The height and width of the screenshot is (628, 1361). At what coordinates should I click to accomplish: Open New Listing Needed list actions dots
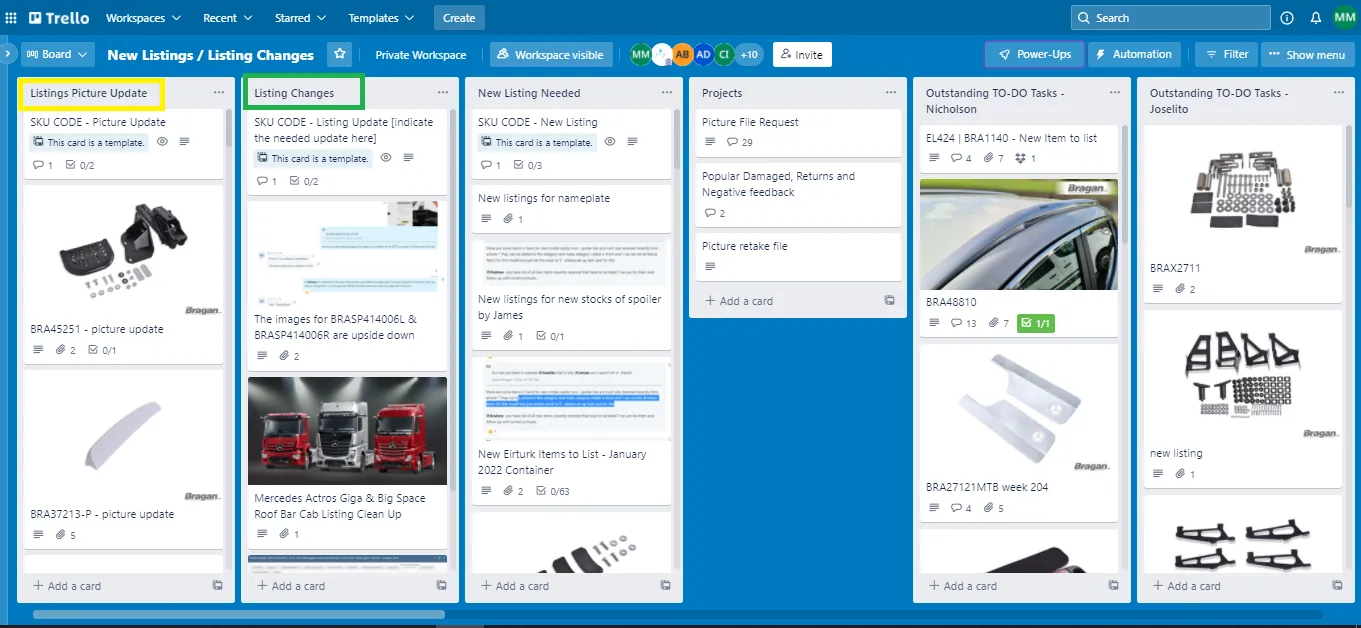[x=666, y=93]
